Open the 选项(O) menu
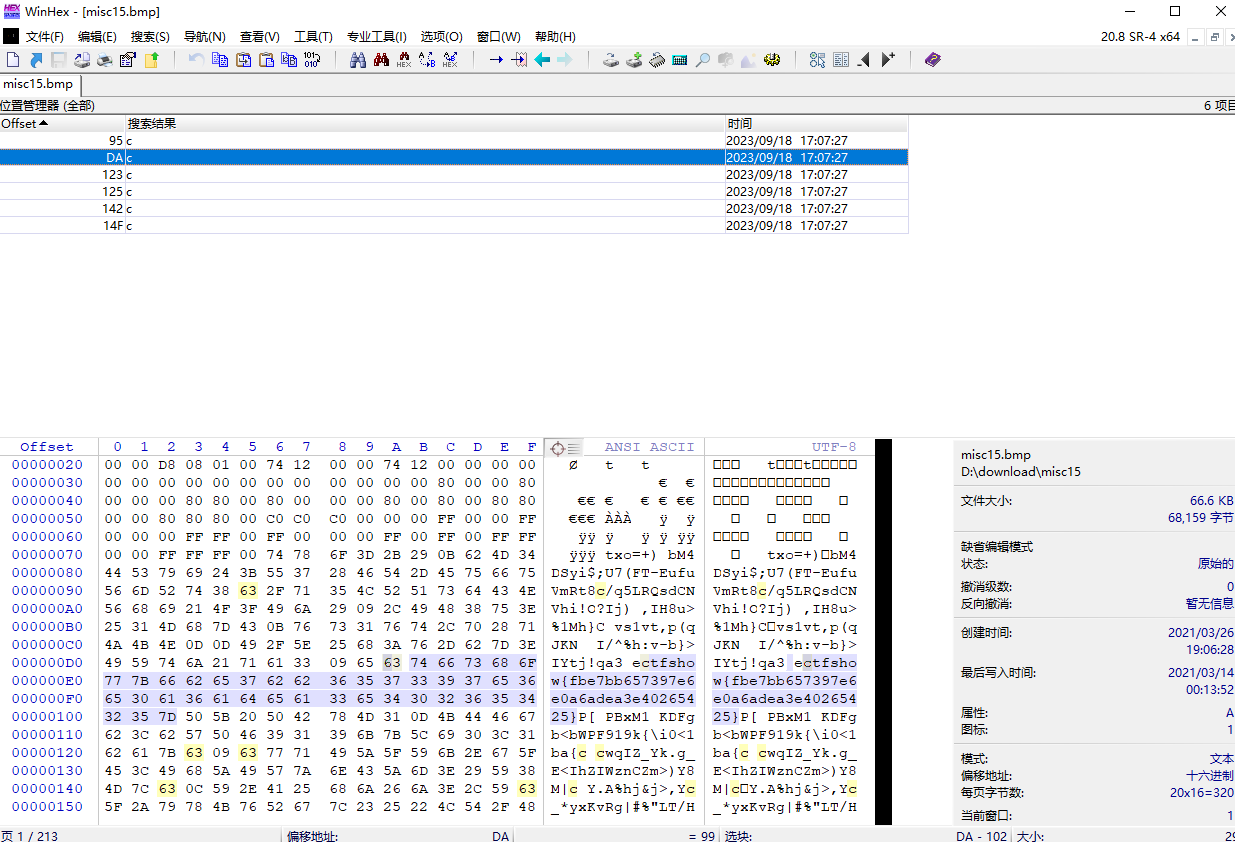Screen dimensions: 1235x842 [x=442, y=37]
